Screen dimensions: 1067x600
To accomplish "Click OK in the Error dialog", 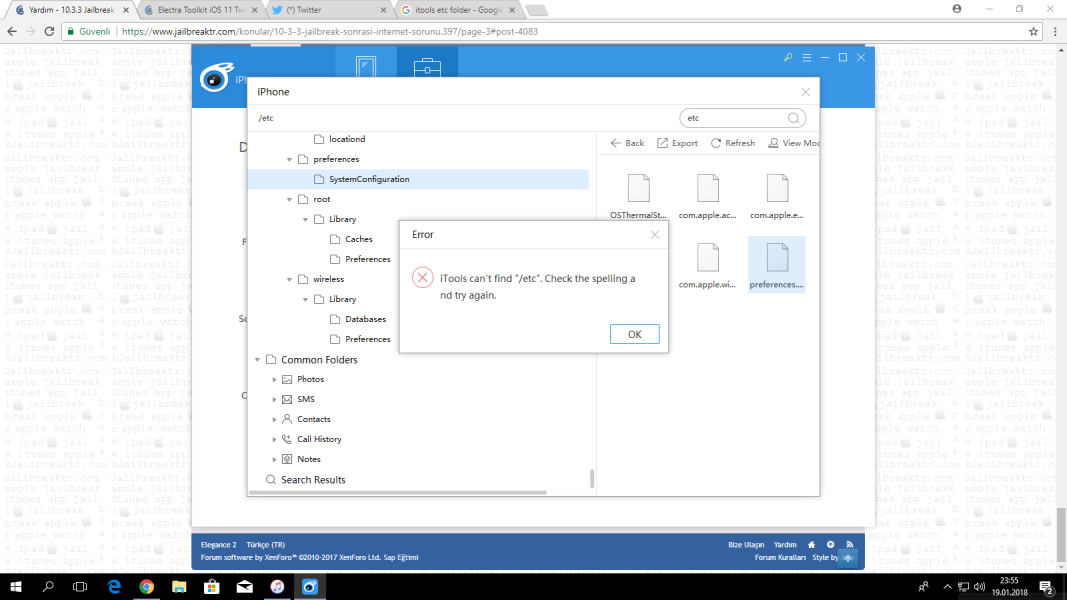I will [x=634, y=334].
